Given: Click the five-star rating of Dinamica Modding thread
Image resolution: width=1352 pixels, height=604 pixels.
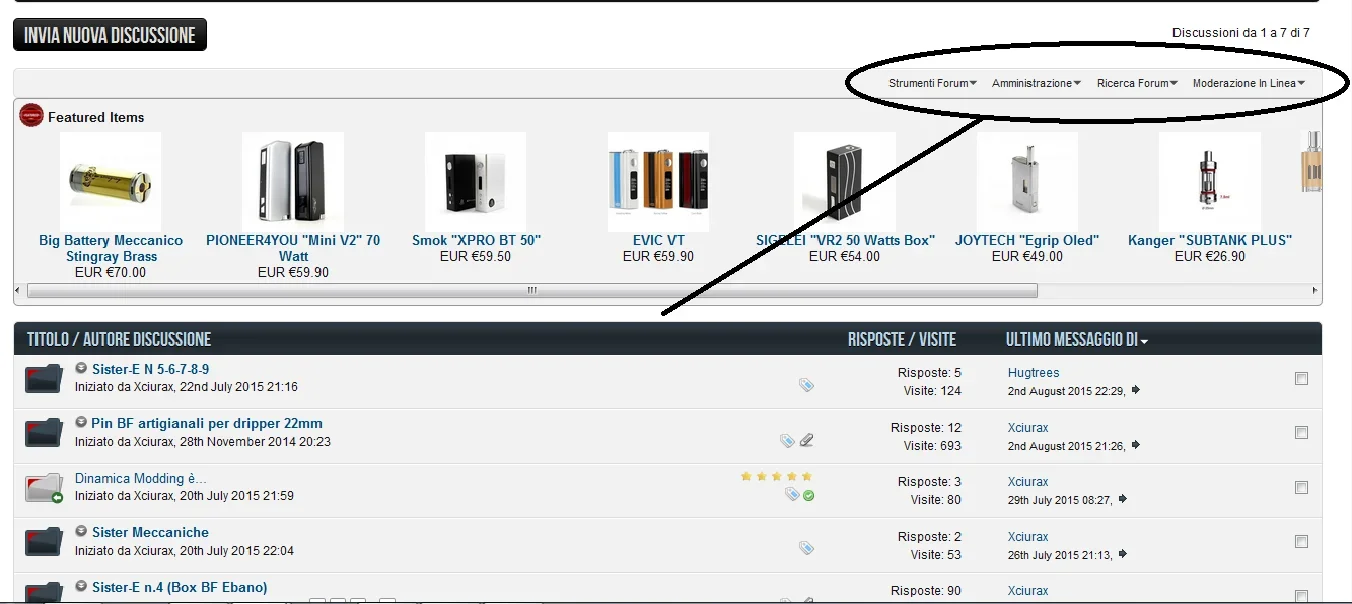Looking at the screenshot, I should point(776,476).
